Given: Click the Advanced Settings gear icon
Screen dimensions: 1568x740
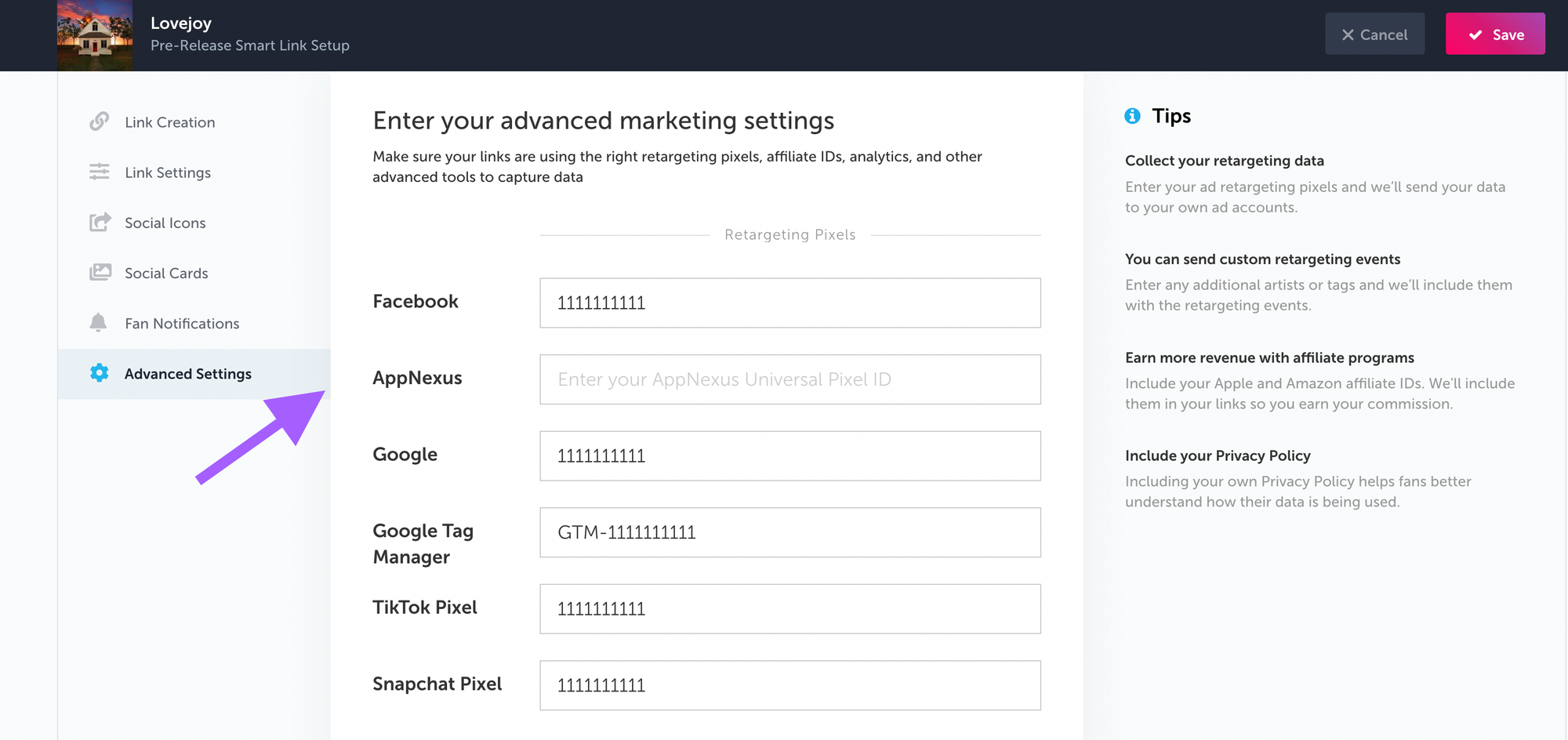Looking at the screenshot, I should click(99, 373).
